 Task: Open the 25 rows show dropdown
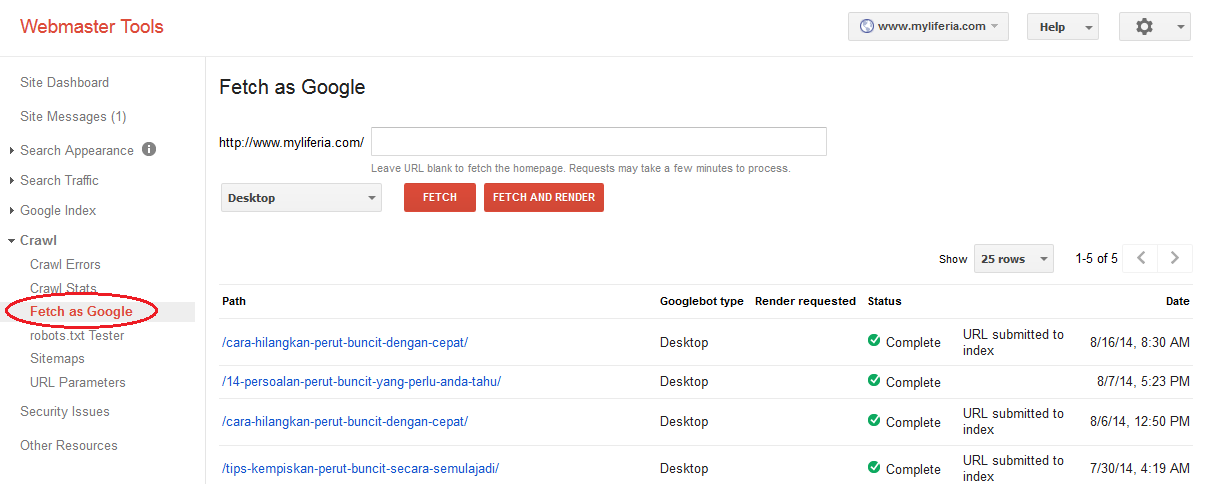coord(1014,258)
